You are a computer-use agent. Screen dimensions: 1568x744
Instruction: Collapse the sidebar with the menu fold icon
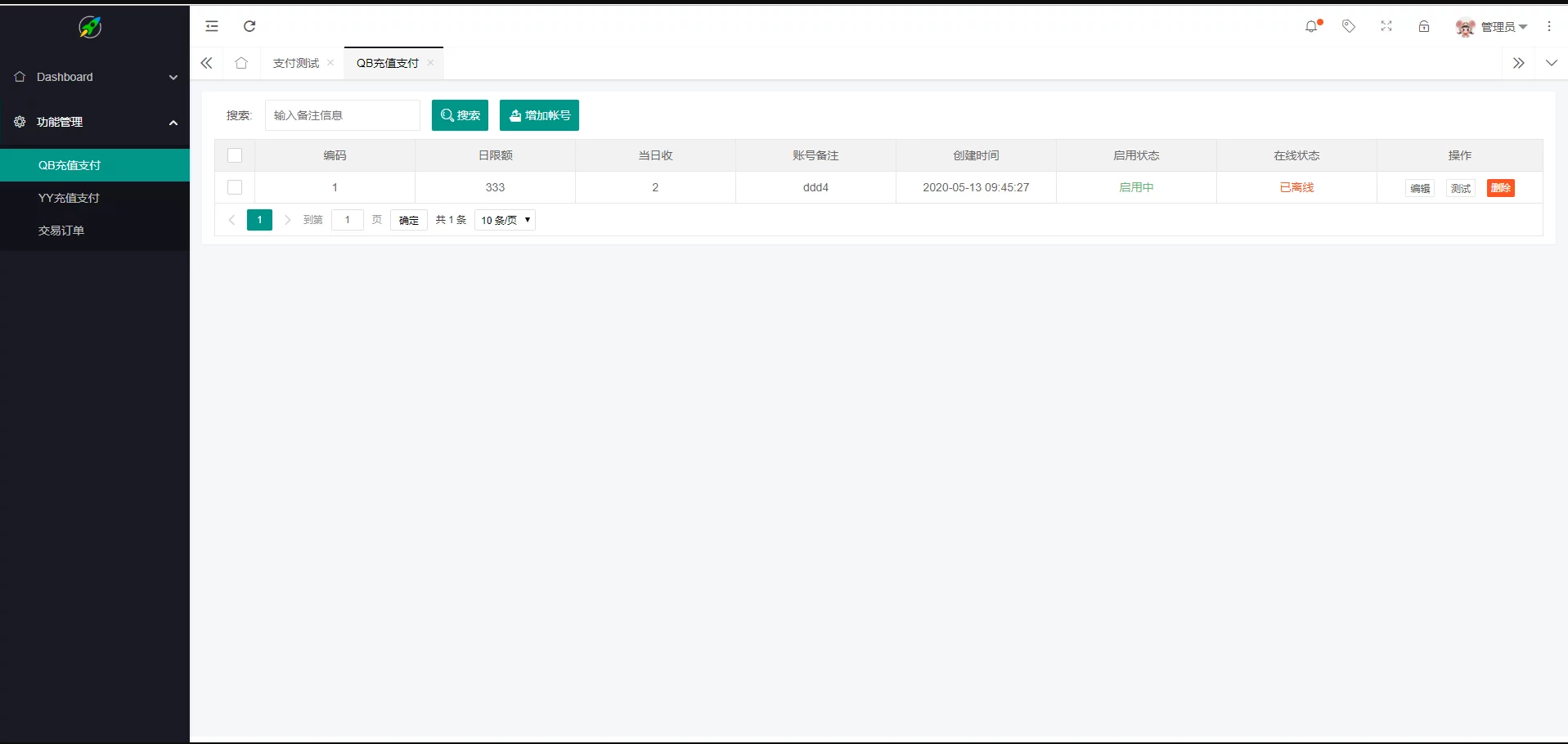pos(212,26)
